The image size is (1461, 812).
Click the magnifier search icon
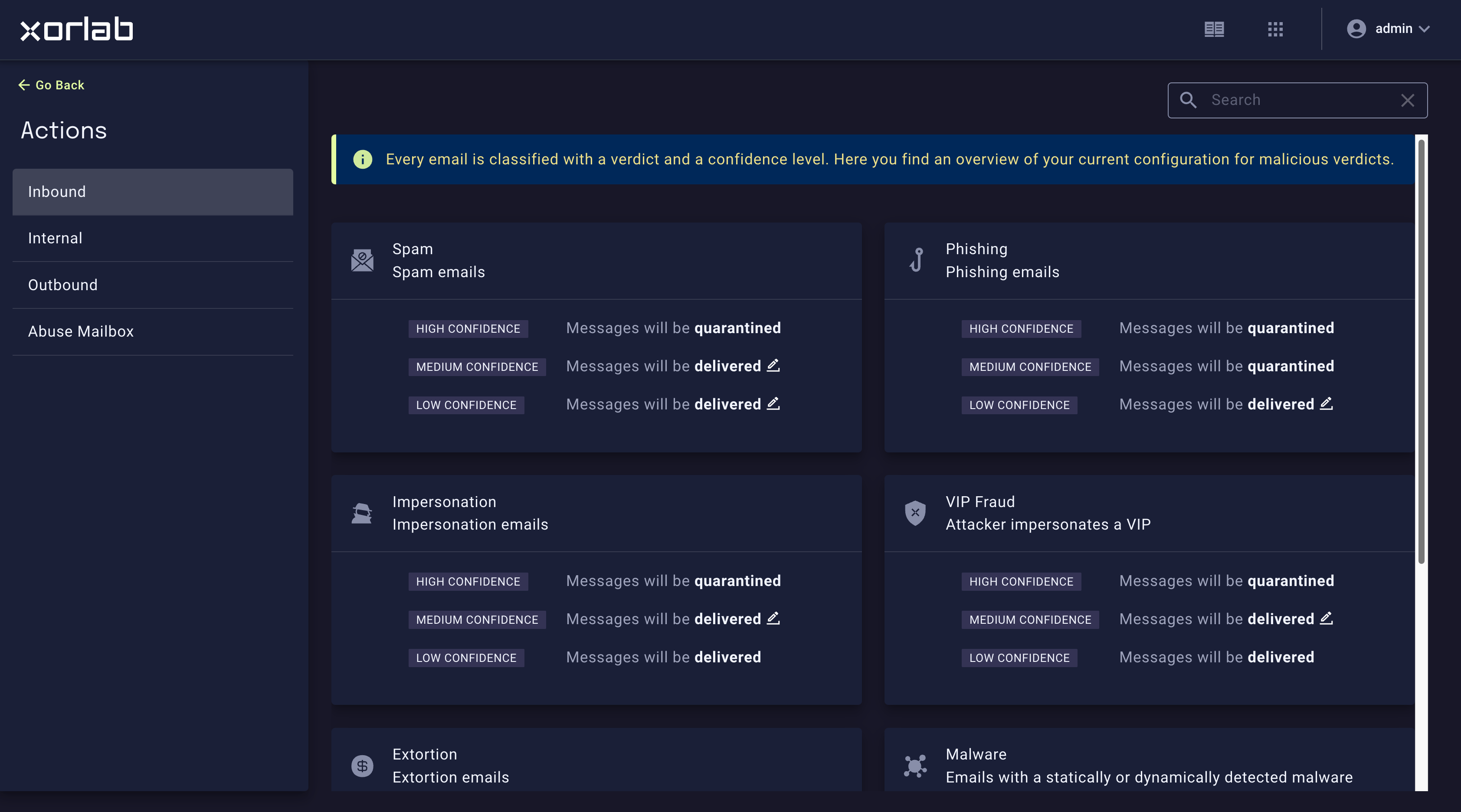click(x=1188, y=100)
